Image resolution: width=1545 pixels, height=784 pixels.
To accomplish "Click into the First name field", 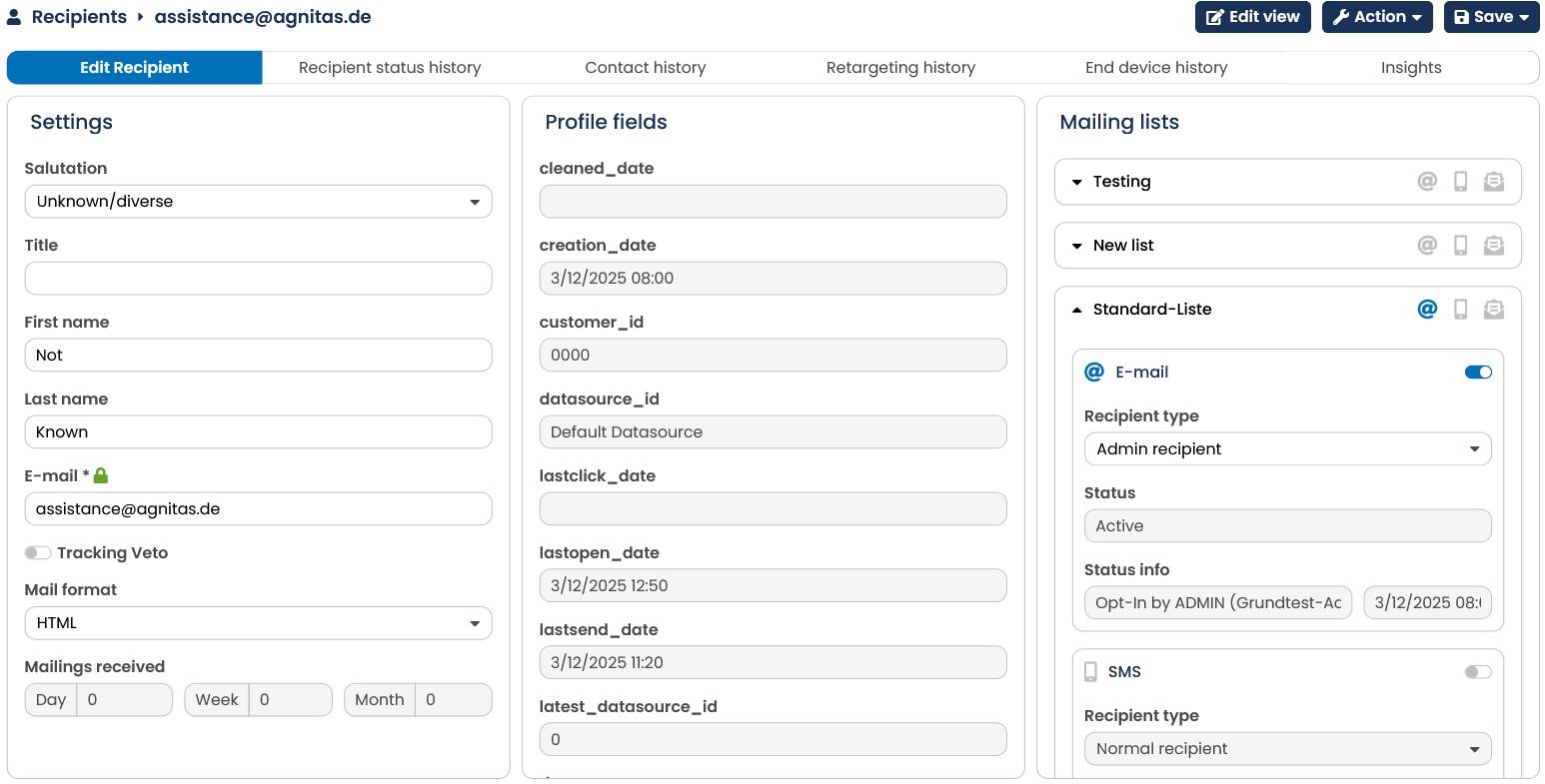I will click(x=258, y=356).
